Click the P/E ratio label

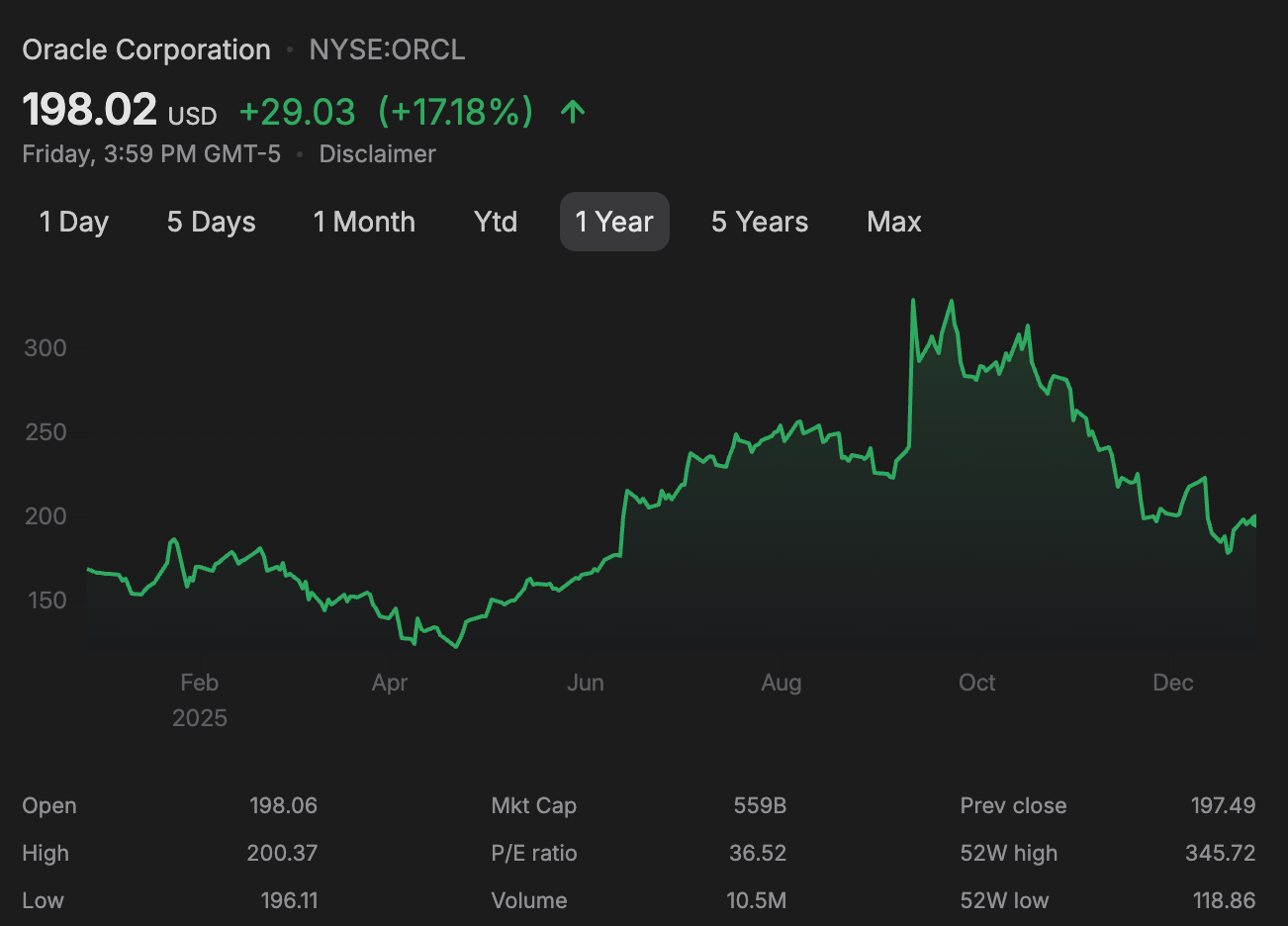tap(534, 853)
